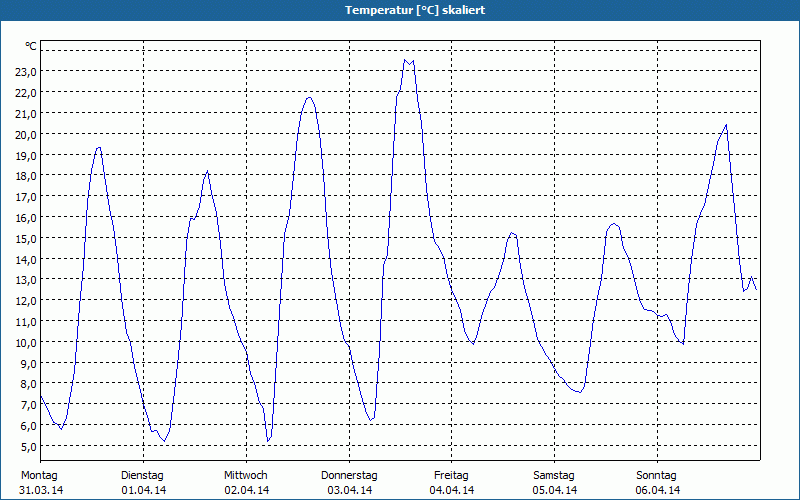Screen dimensions: 800x500
Task: Click the Mittwoch temperature peak near 21.7°C
Action: pos(309,97)
